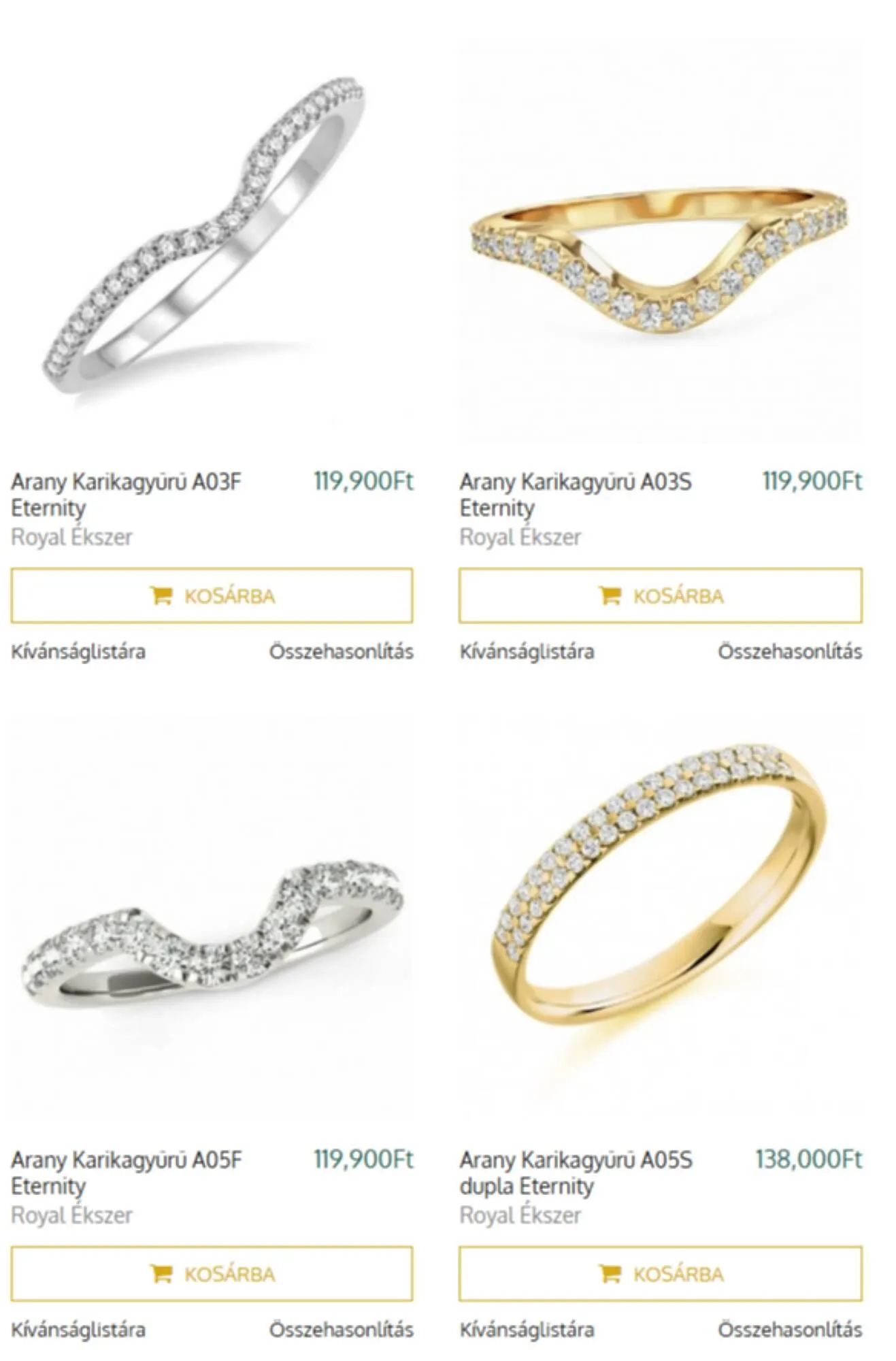Select Összehasonlítás for the A03S ring
This screenshot has height=1361, width=896.
[791, 652]
